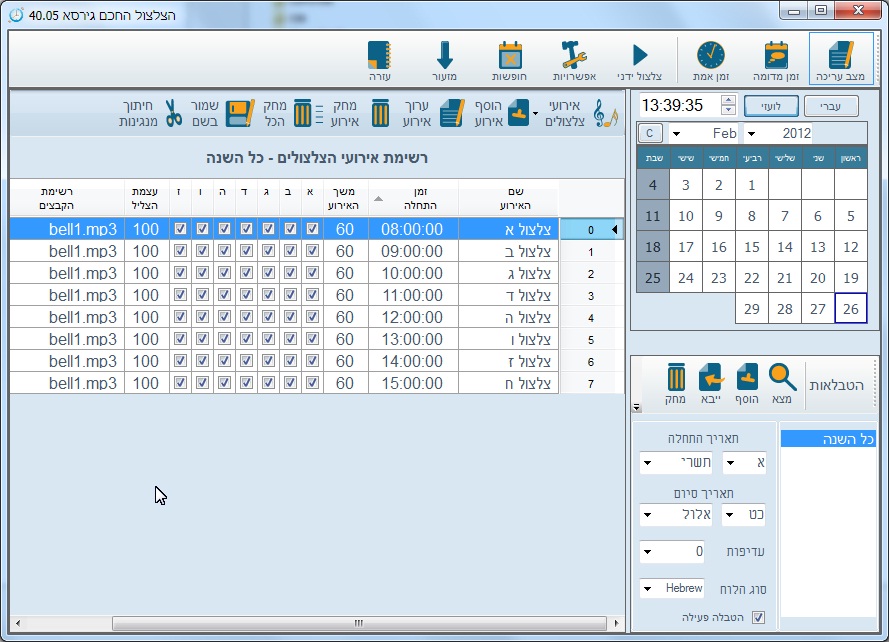The height and width of the screenshot is (642, 889).
Task: Open the calendar type Hebrew dropdown
Action: pos(647,588)
